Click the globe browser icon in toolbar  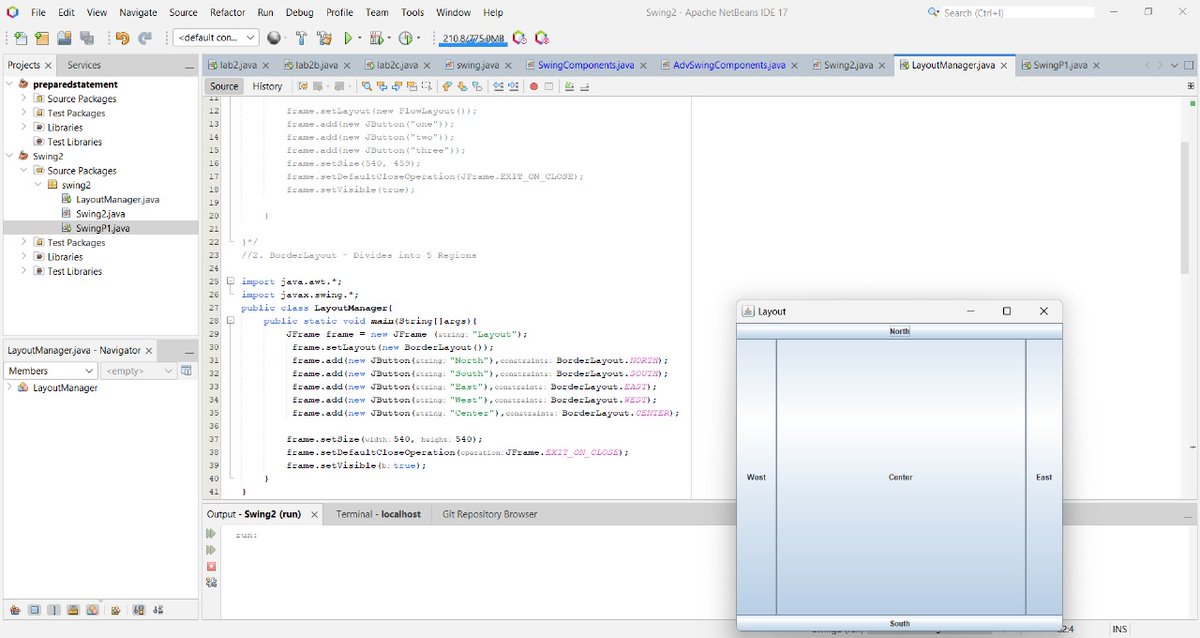pyautogui.click(x=275, y=38)
